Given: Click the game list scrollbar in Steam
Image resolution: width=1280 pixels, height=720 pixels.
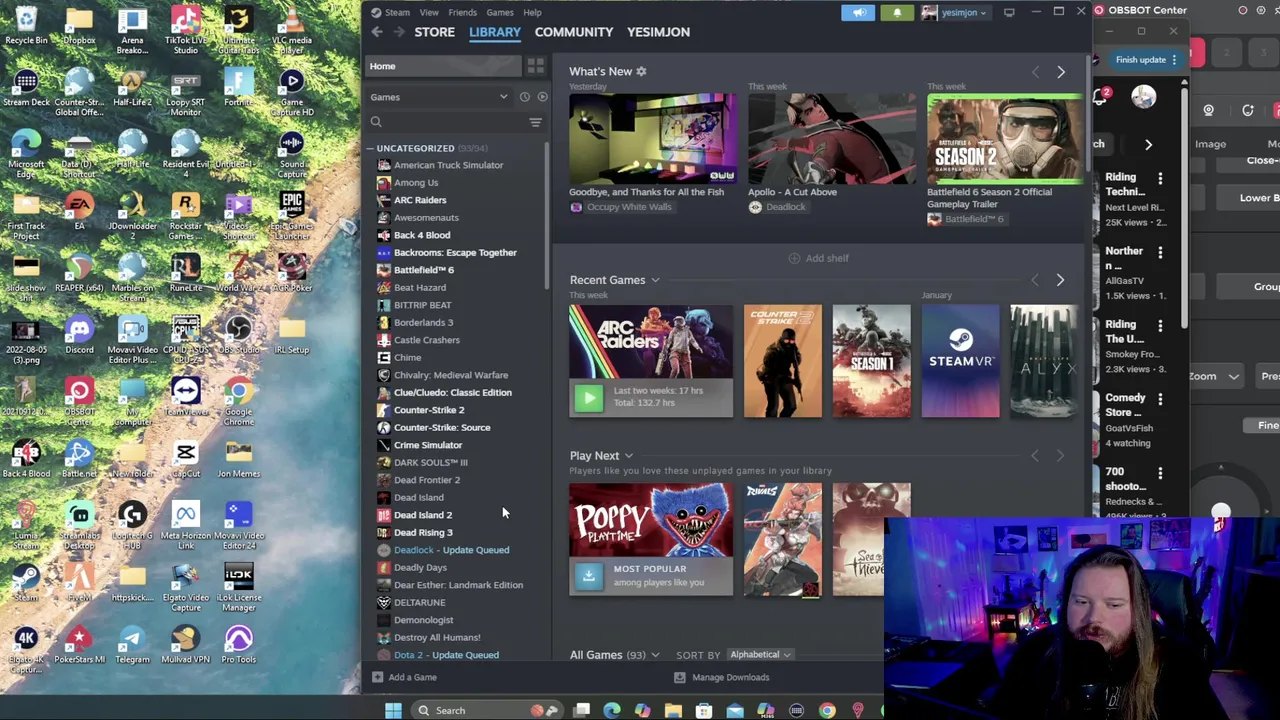Looking at the screenshot, I should (x=547, y=215).
